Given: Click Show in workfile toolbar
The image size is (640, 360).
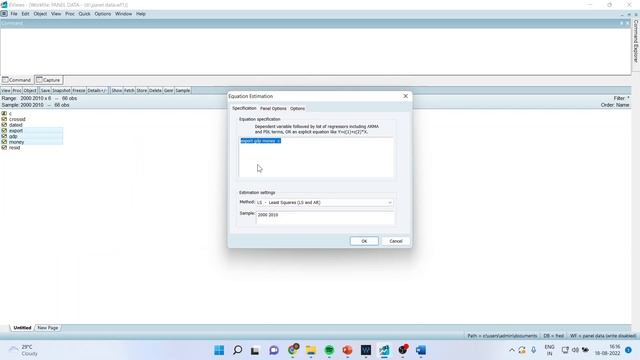Looking at the screenshot, I should tap(117, 91).
